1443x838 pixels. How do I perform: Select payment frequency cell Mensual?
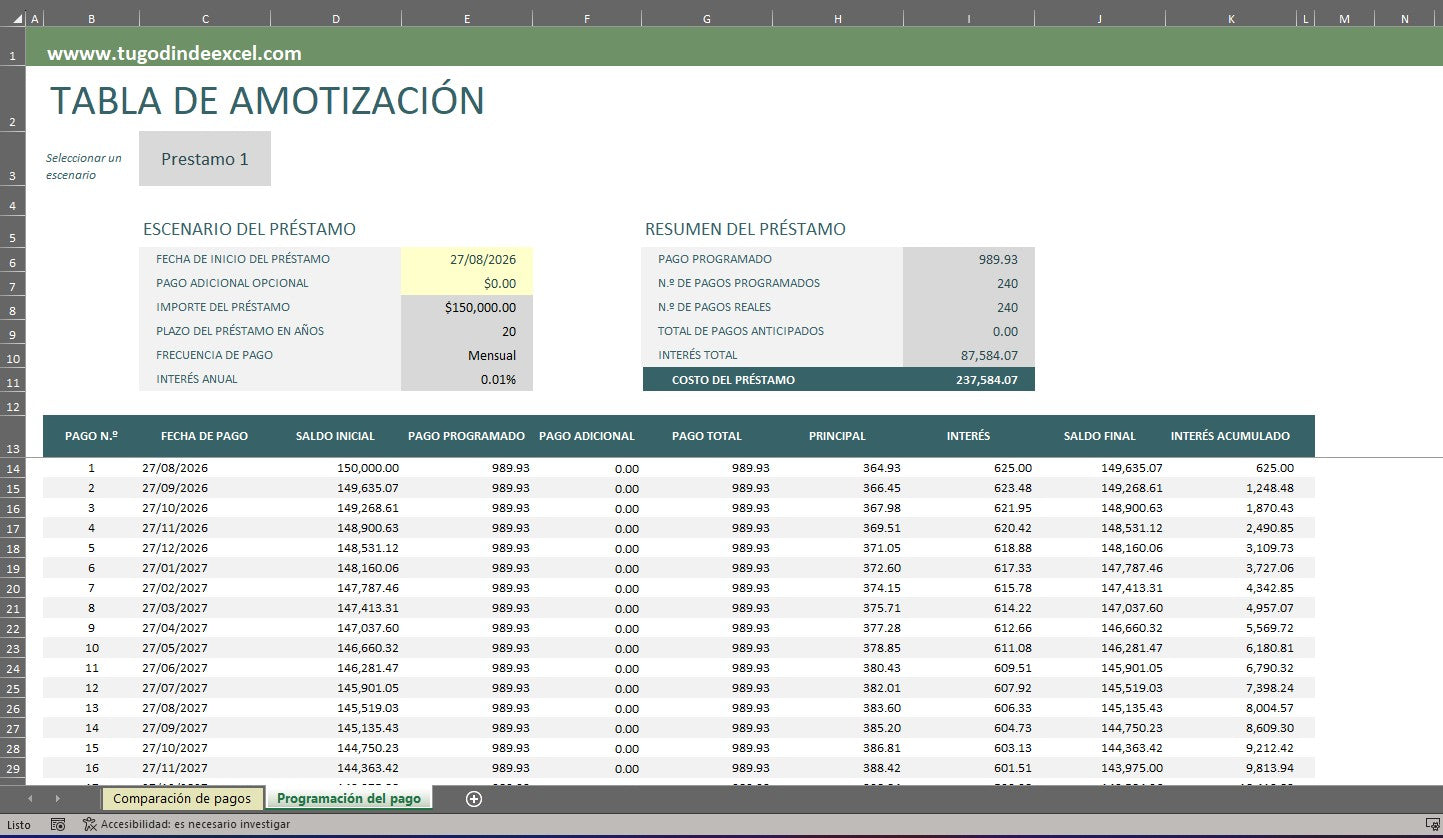click(467, 355)
